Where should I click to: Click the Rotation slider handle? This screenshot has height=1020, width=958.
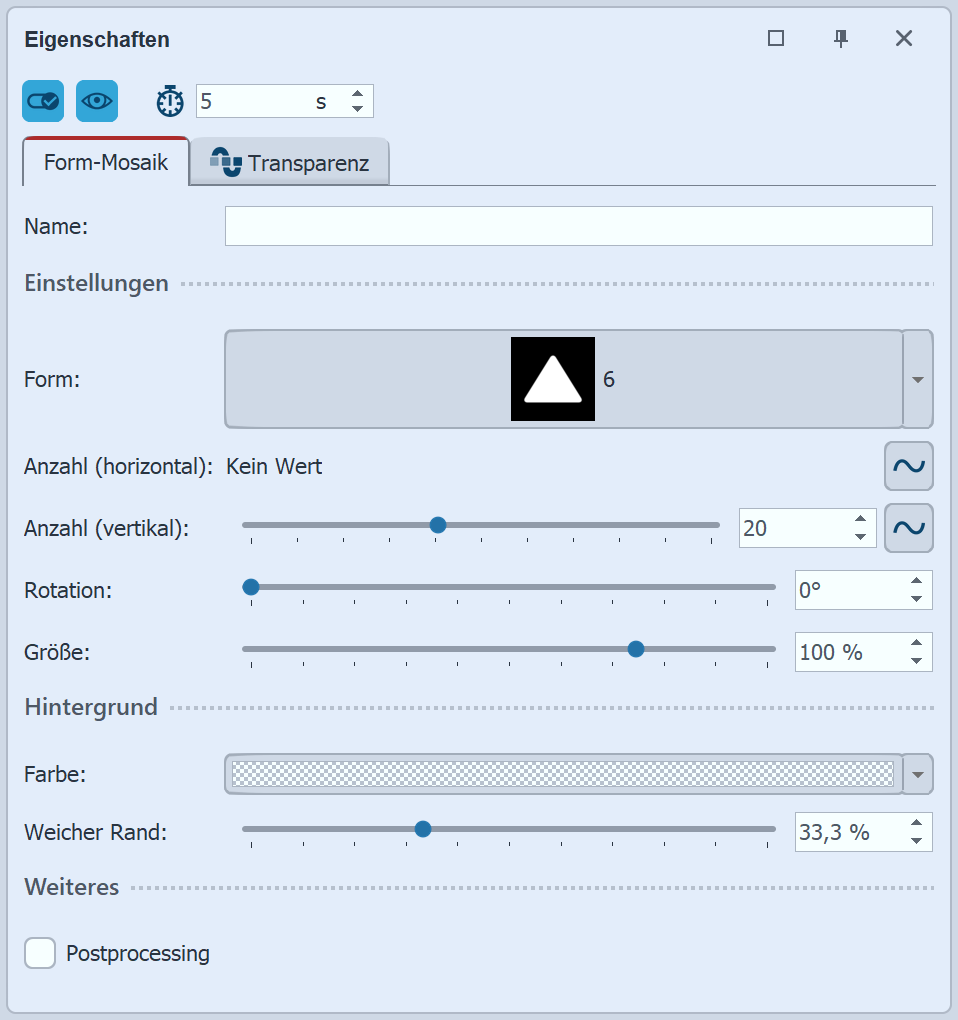click(251, 587)
